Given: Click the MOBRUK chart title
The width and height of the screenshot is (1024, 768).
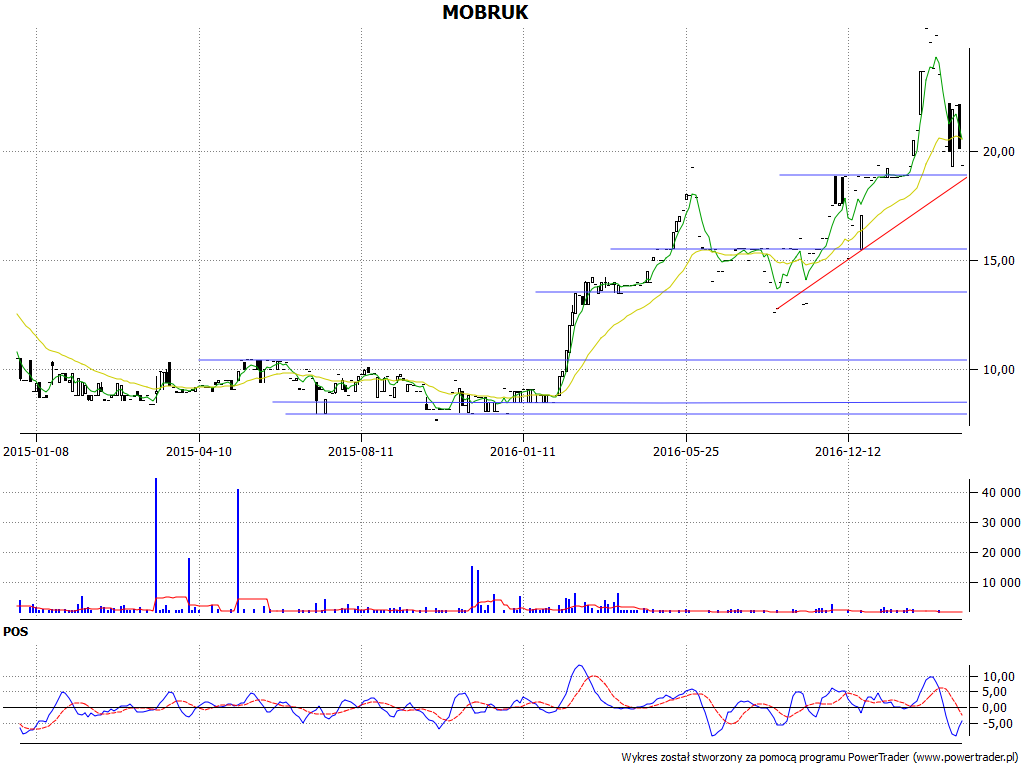Looking at the screenshot, I should 485,12.
